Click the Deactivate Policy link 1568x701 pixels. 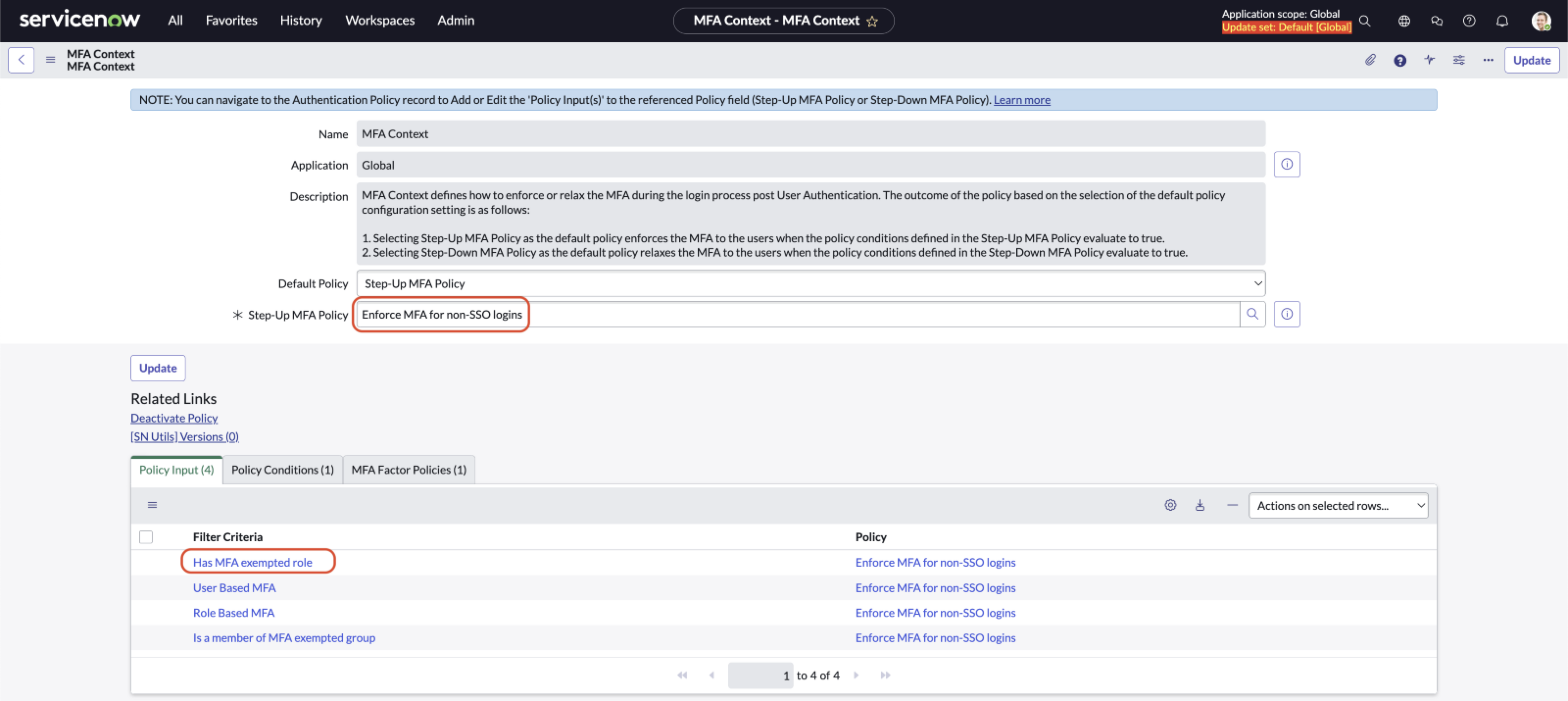click(174, 418)
